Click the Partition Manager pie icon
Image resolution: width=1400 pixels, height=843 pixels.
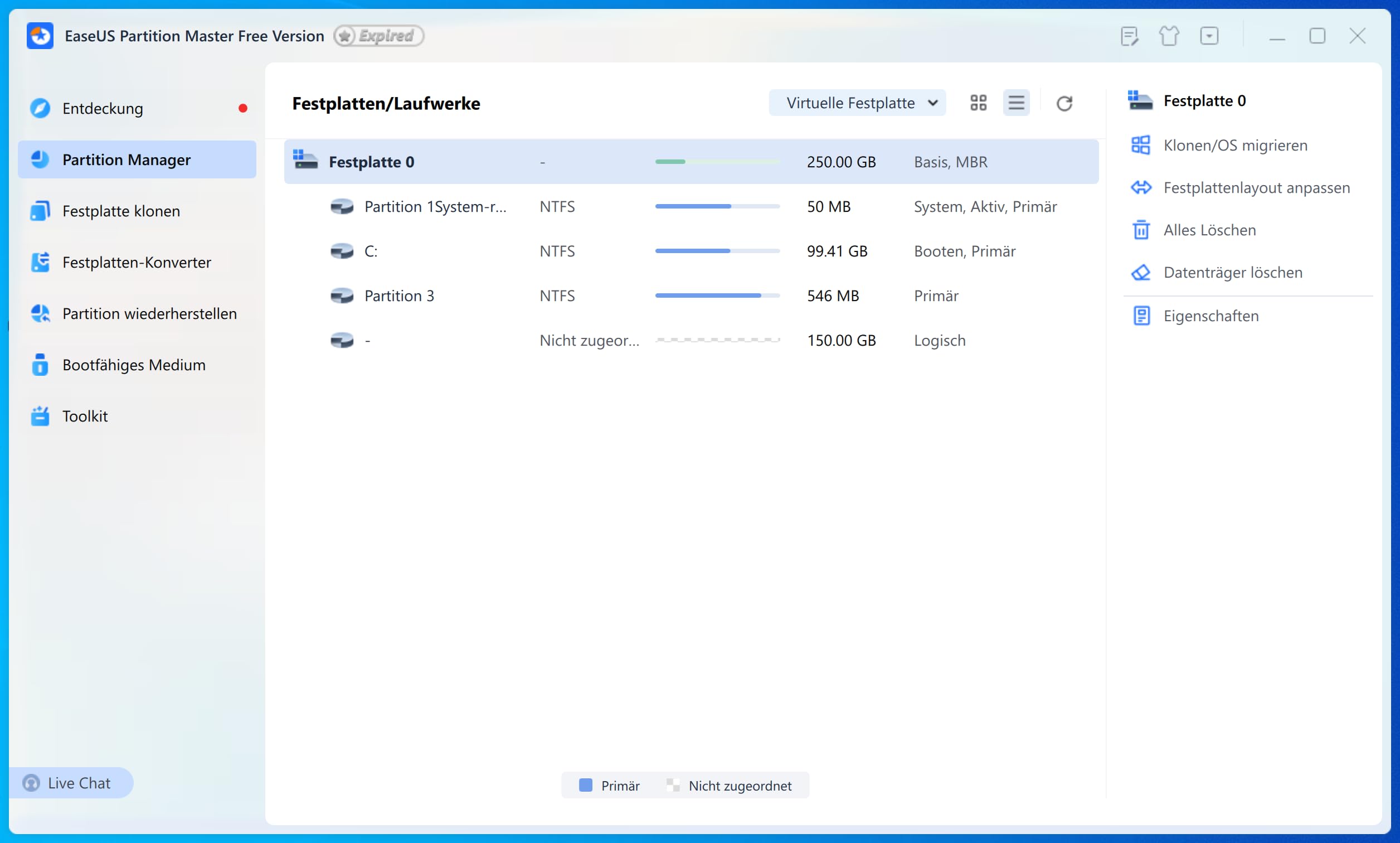[x=40, y=159]
